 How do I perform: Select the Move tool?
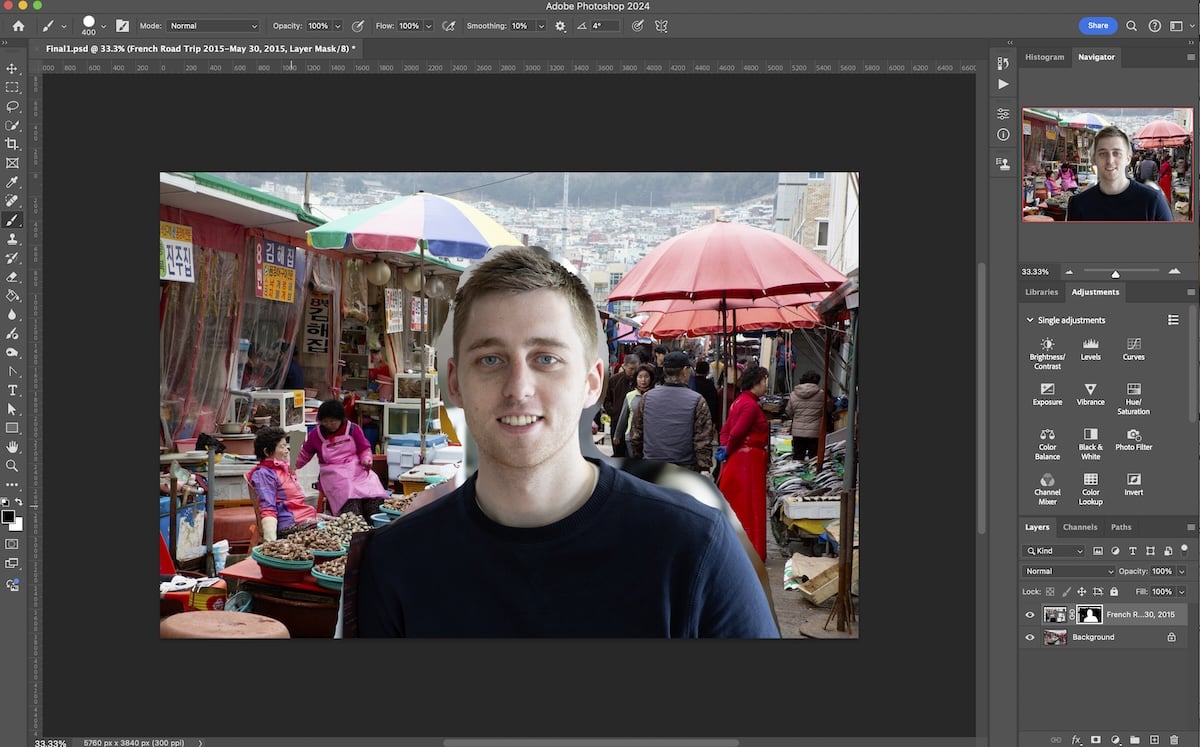pos(13,70)
